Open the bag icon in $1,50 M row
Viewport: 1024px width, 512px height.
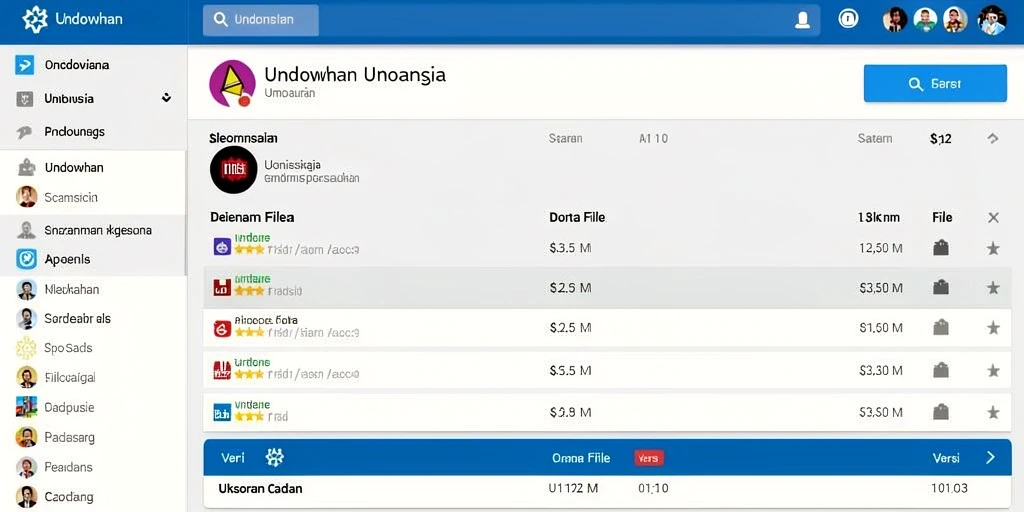coord(940,327)
